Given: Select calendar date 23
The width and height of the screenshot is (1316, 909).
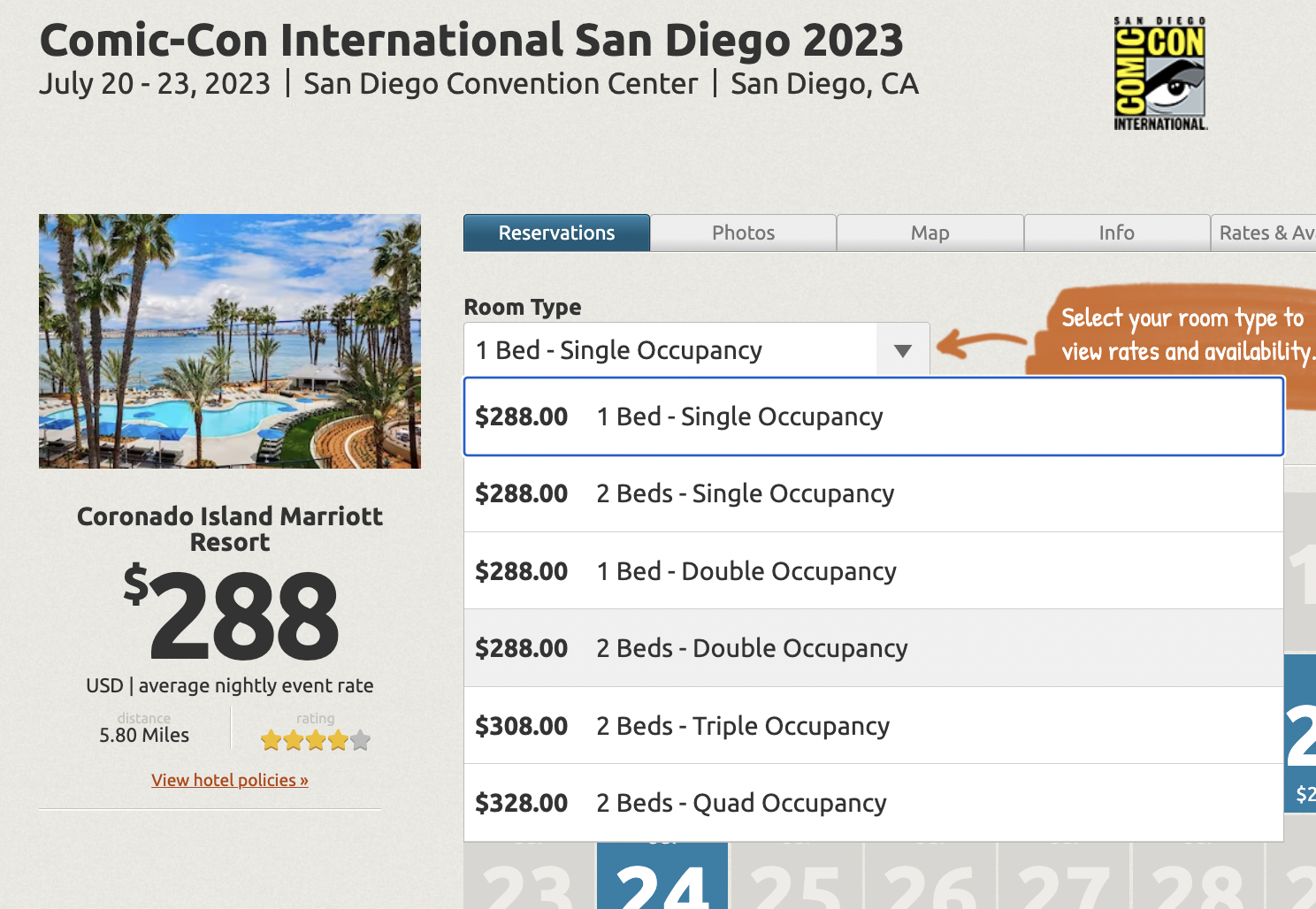Looking at the screenshot, I should coord(529,875).
